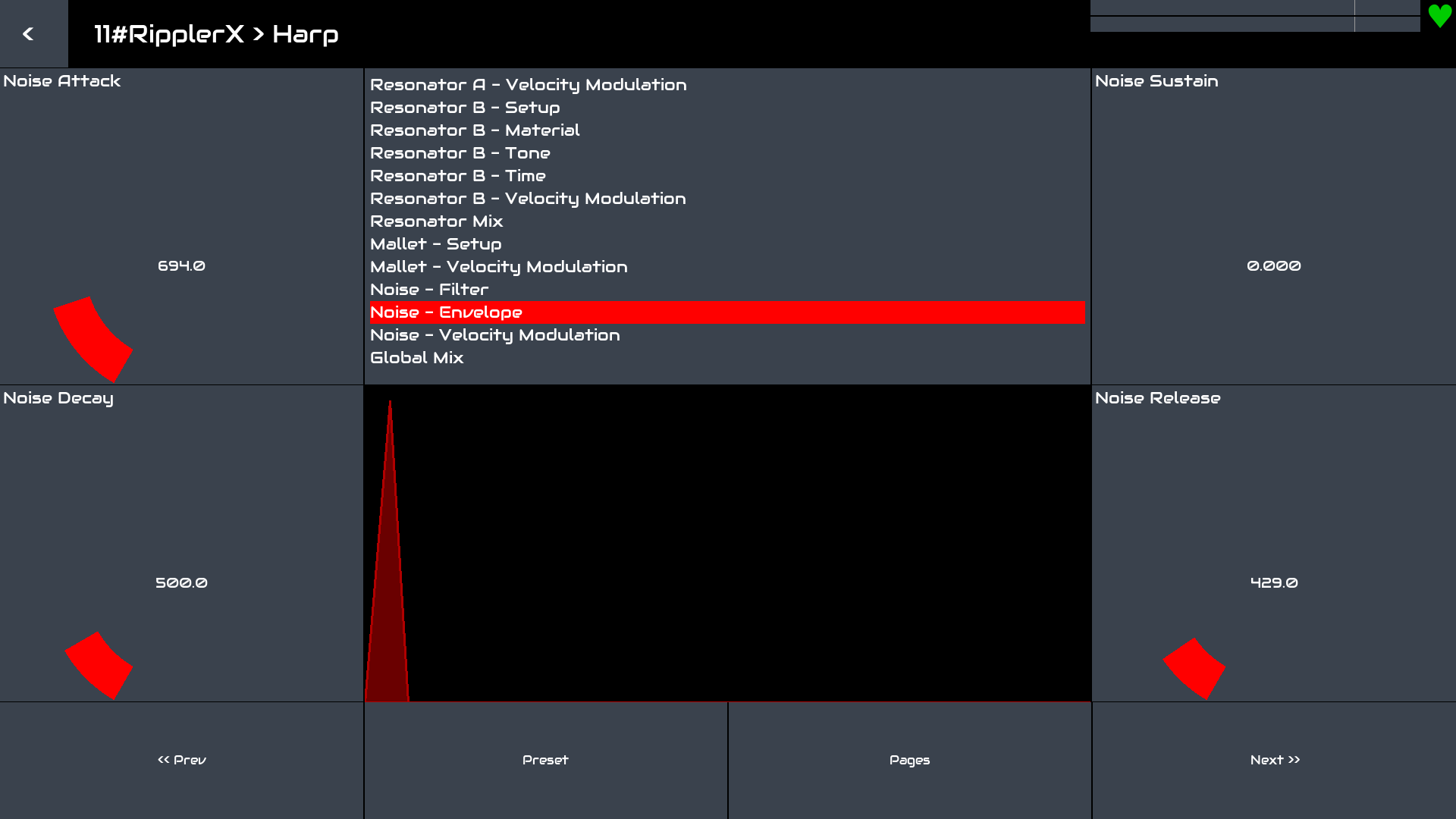Choose Resonator B - Tone page
The image size is (1456, 819).
[x=460, y=153]
